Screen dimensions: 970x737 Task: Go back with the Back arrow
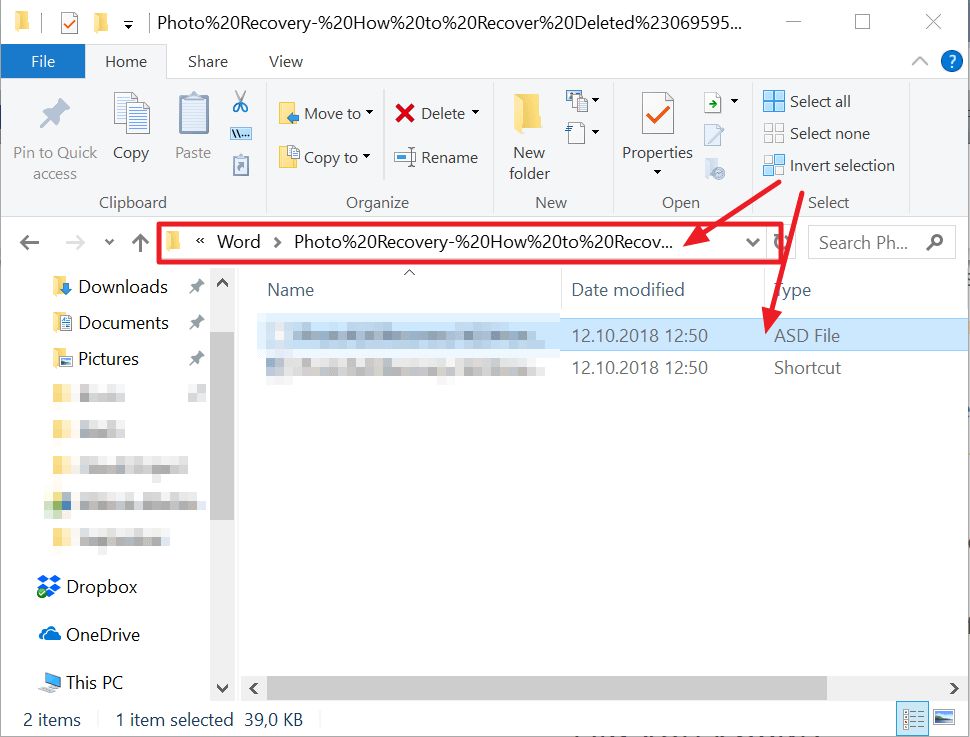[x=30, y=242]
